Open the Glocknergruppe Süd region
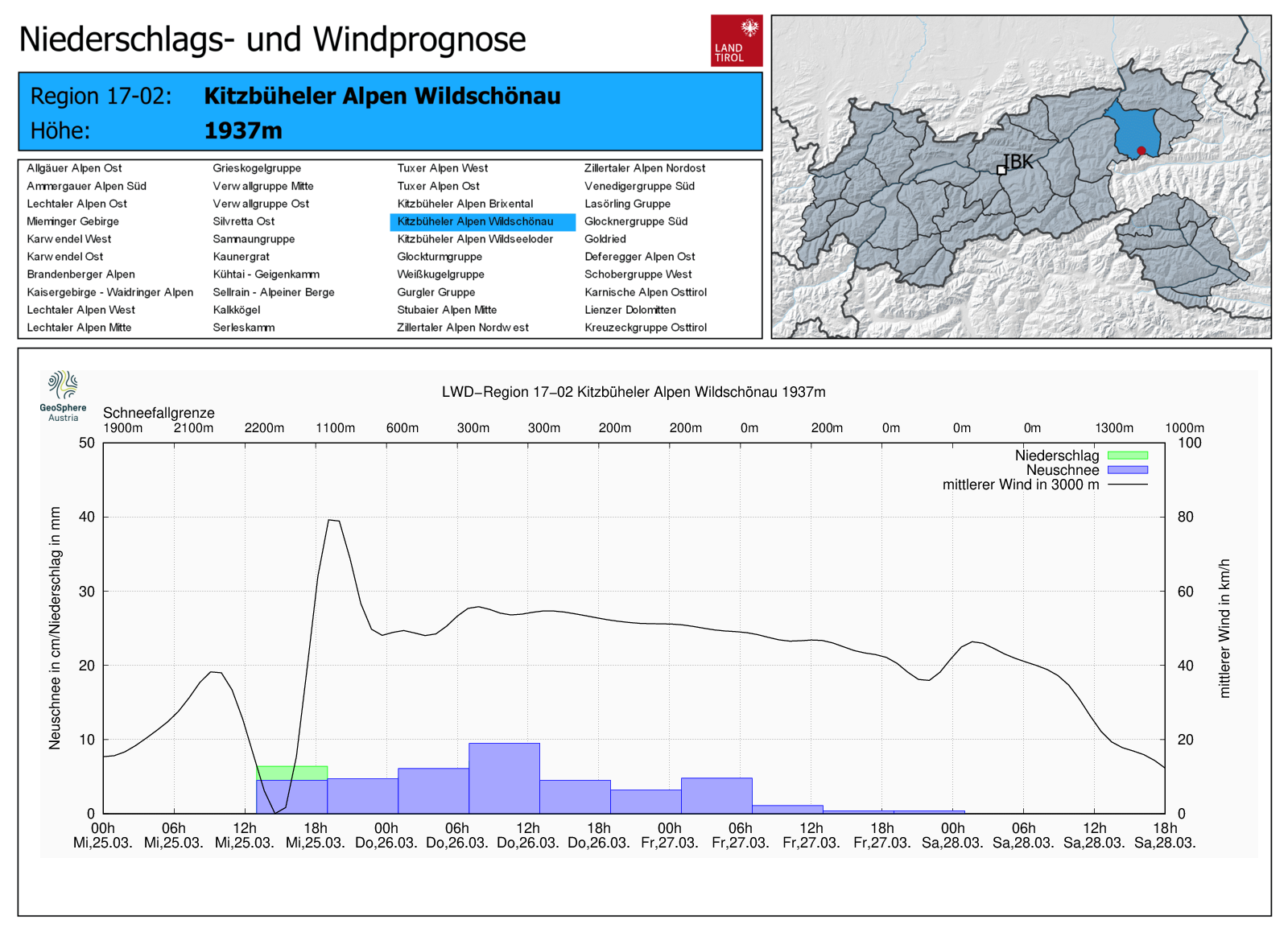Viewport: 1288px width, 928px height. [635, 221]
